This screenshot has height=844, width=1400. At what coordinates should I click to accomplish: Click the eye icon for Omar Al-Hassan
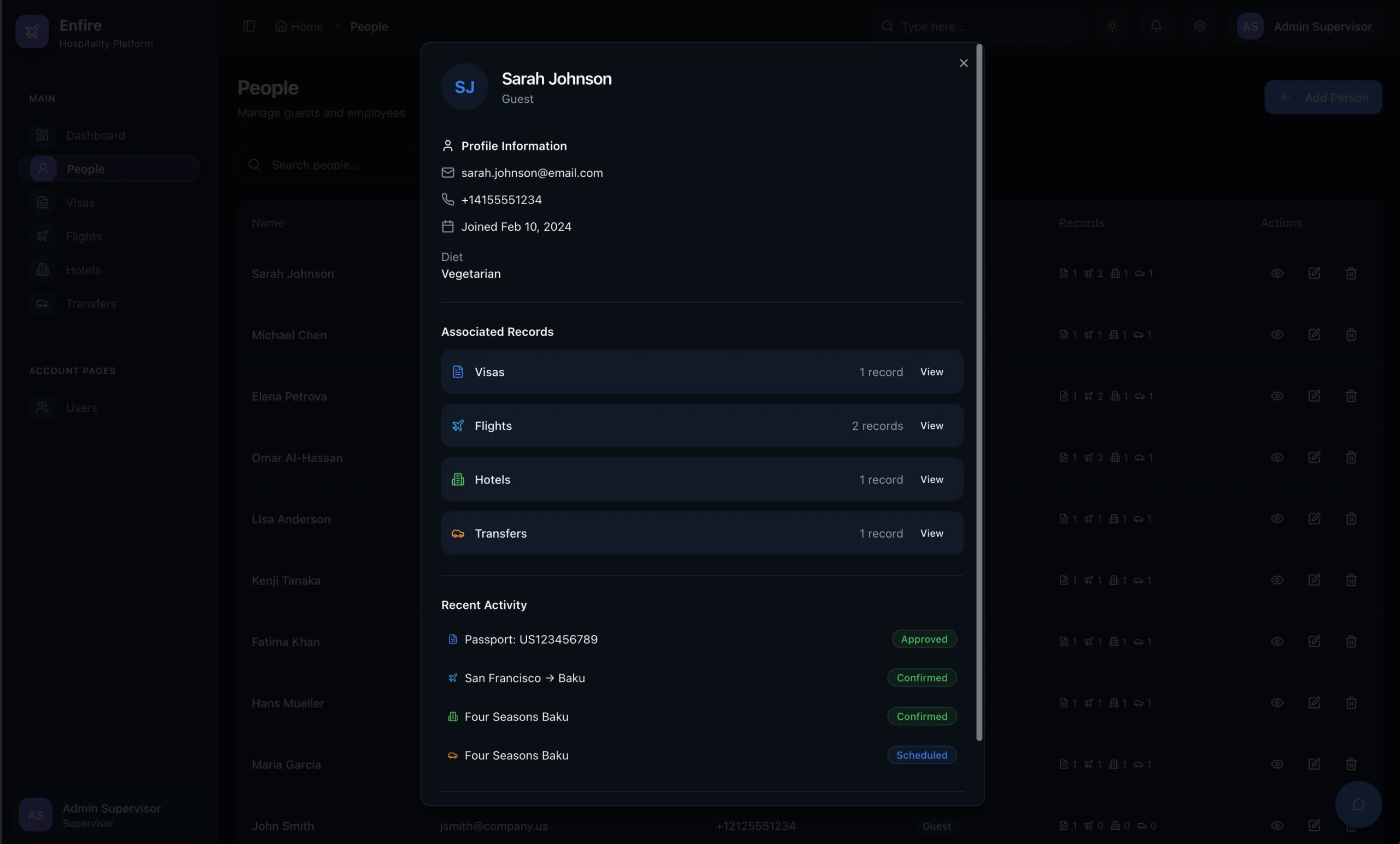[1277, 457]
